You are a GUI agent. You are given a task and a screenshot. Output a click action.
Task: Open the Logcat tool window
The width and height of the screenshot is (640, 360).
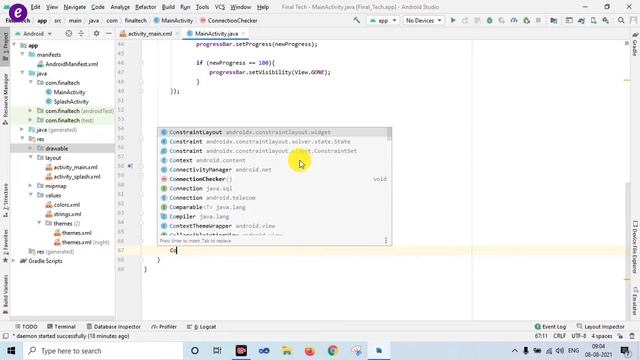click(201, 327)
